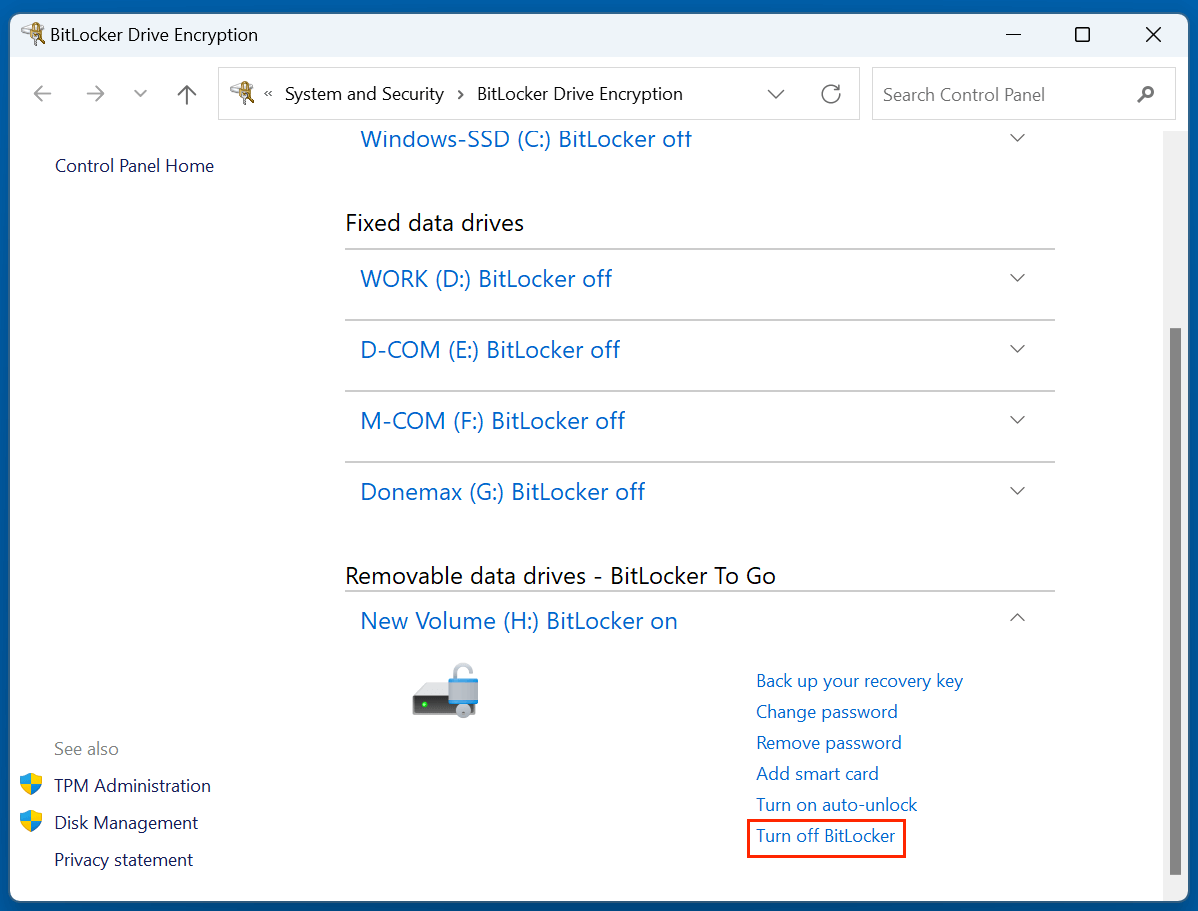Image resolution: width=1198 pixels, height=911 pixels.
Task: Open Disk Management from See also
Action: (125, 822)
